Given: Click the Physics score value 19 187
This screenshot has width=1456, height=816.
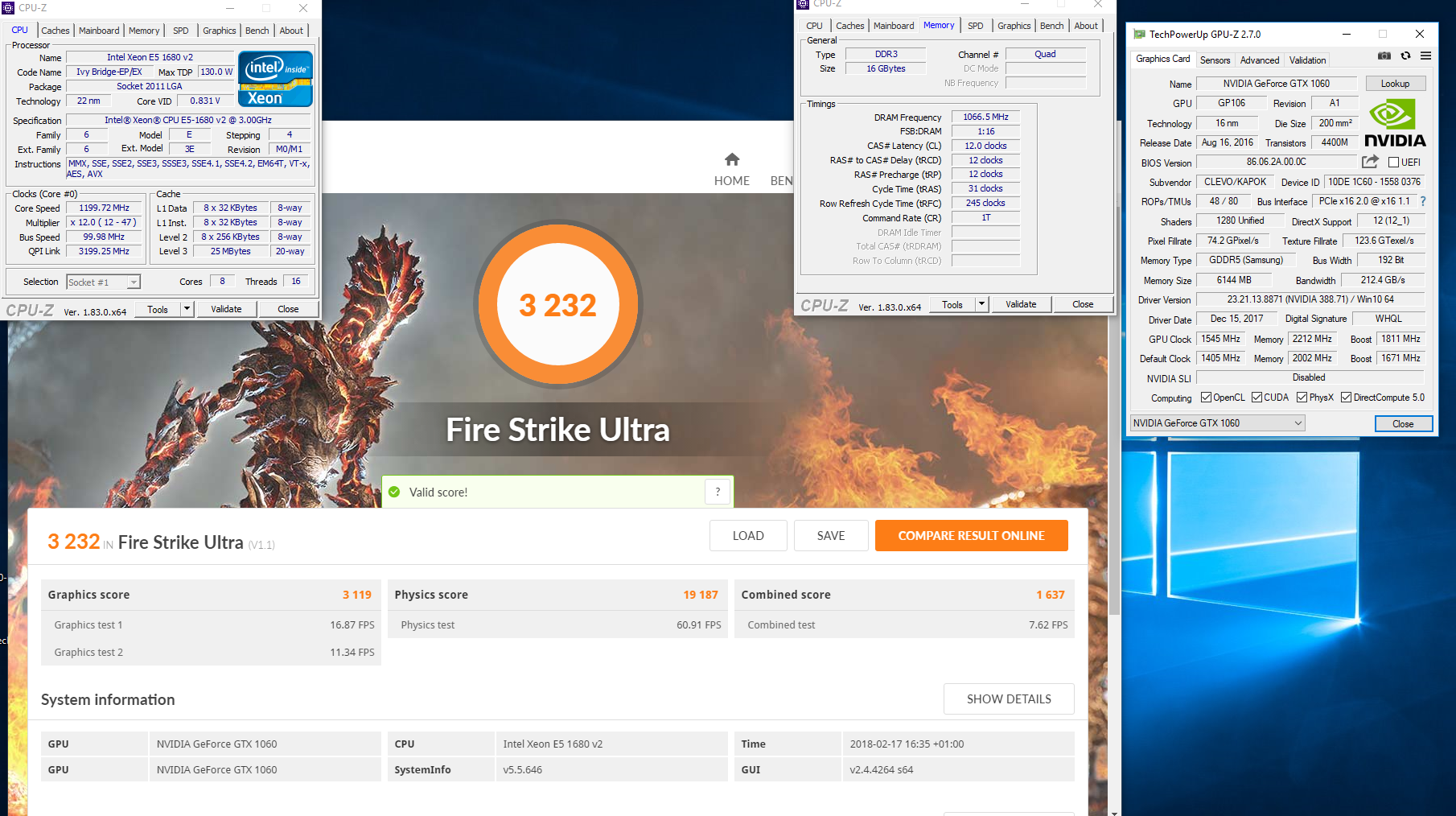Looking at the screenshot, I should click(x=701, y=595).
